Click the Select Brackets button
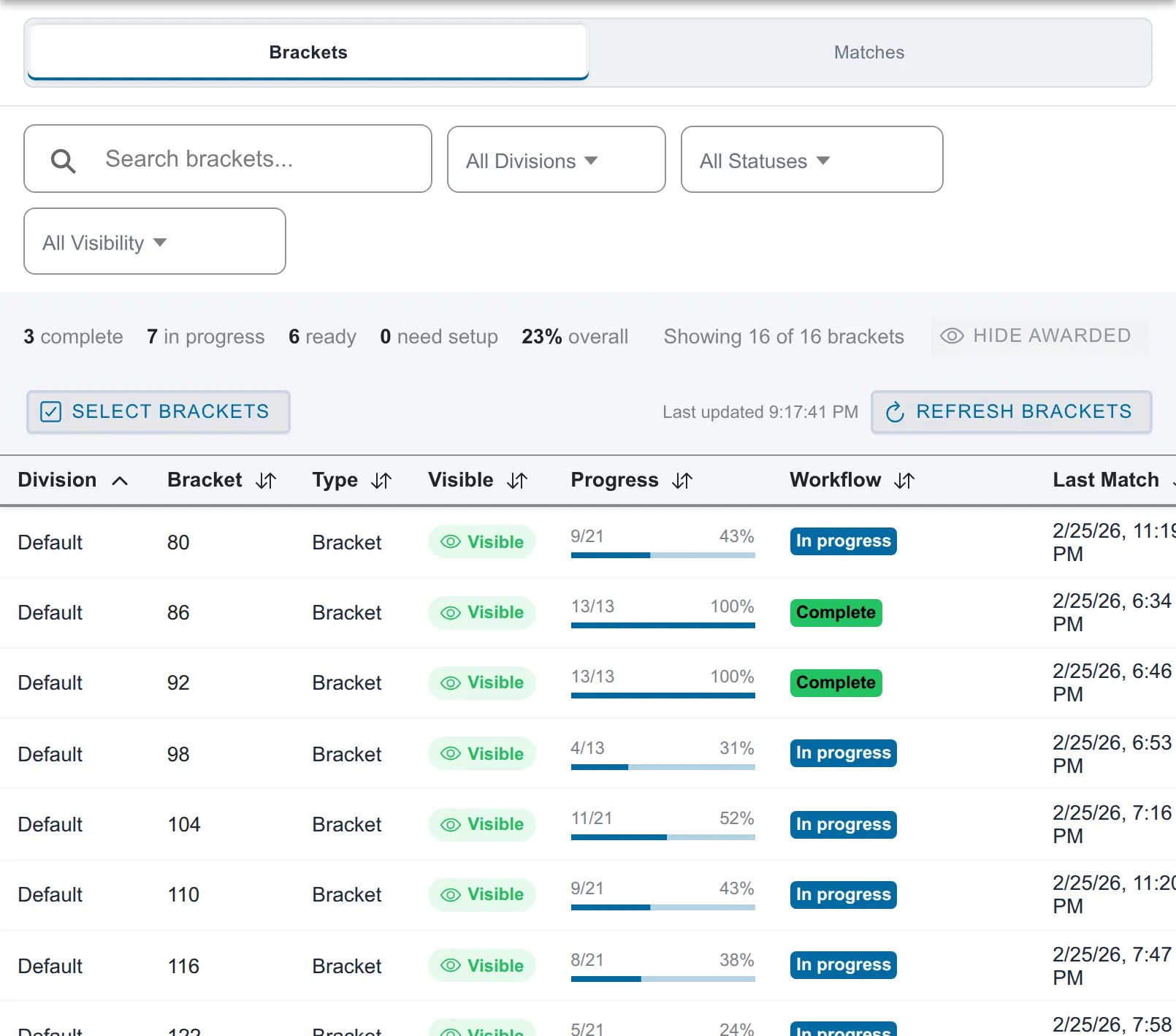Image resolution: width=1176 pixels, height=1036 pixels. 159,412
